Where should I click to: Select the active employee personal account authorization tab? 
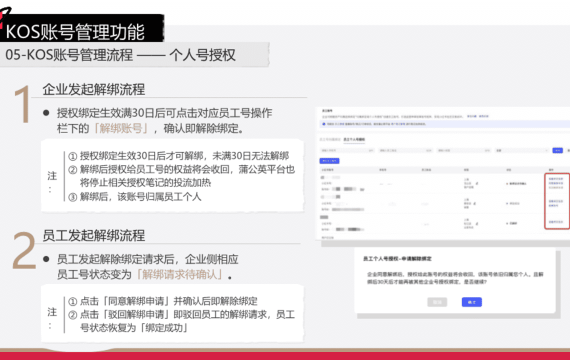[x=354, y=139]
